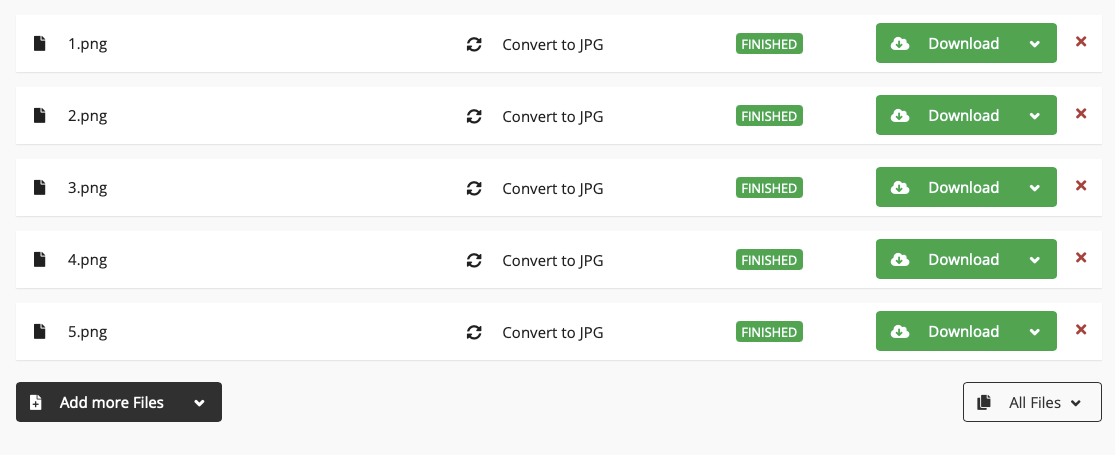This screenshot has width=1115, height=455.
Task: Click the convert arrows icon for 1.png
Action: tap(474, 44)
